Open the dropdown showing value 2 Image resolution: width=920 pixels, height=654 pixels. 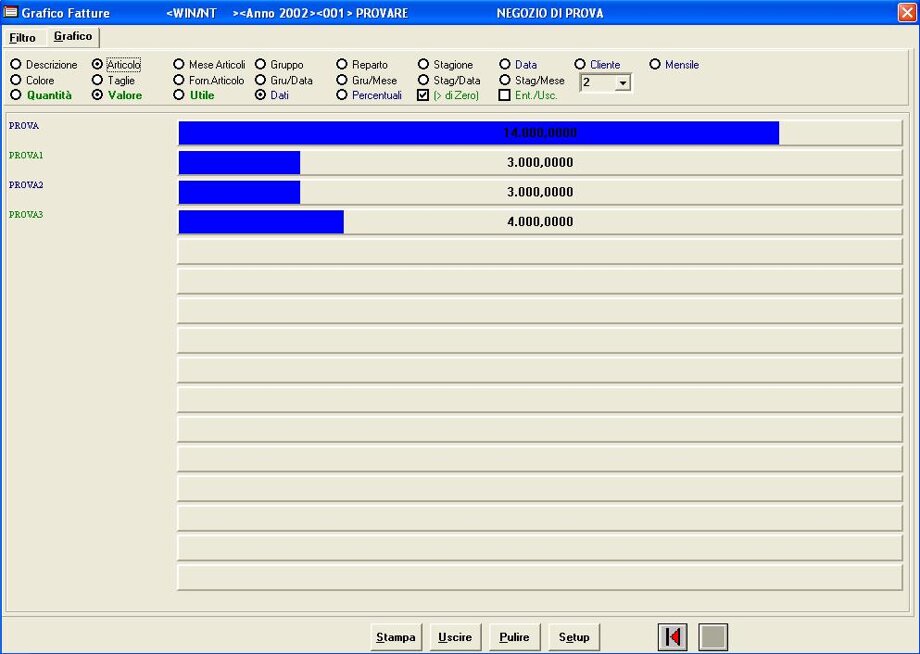[623, 83]
